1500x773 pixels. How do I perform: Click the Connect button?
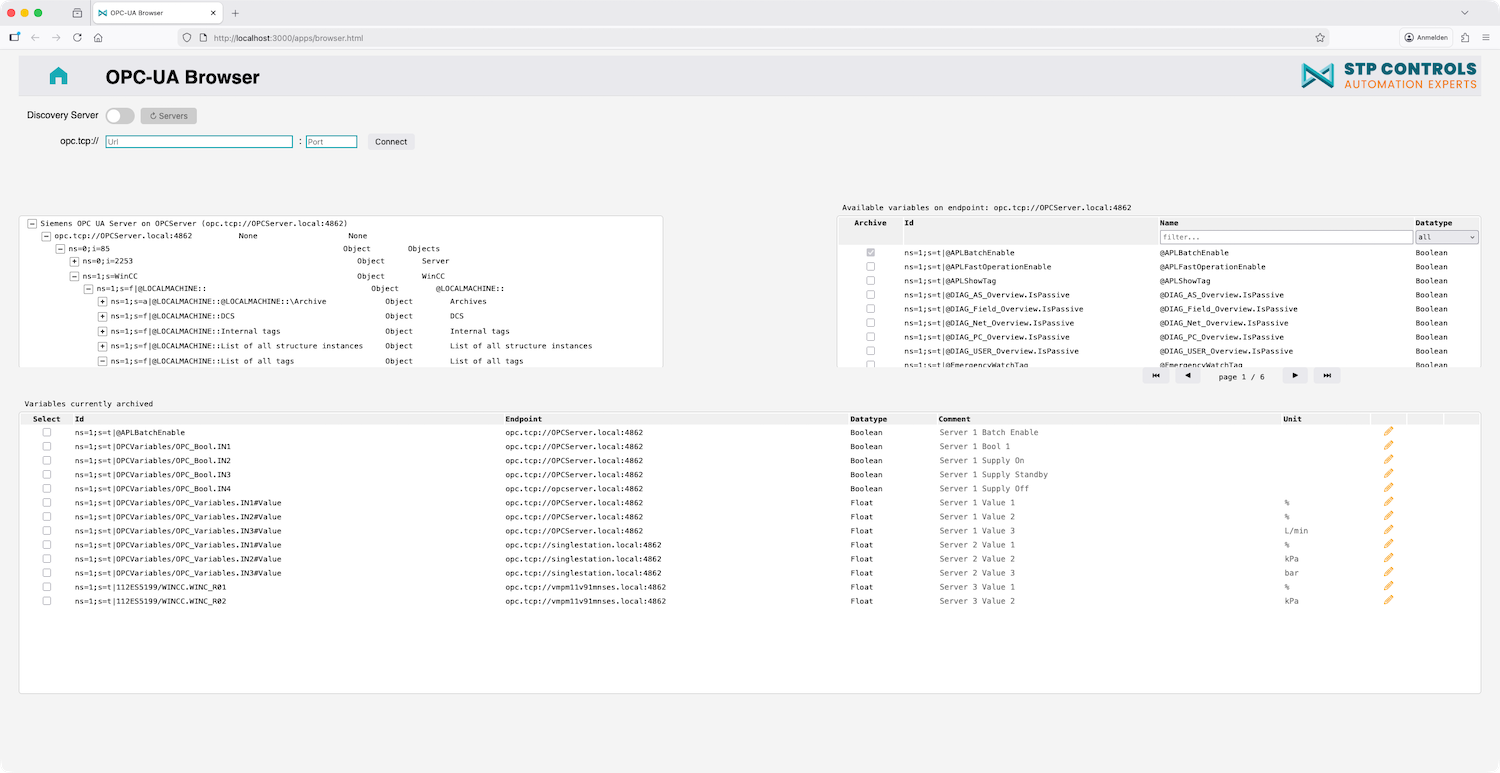click(390, 141)
